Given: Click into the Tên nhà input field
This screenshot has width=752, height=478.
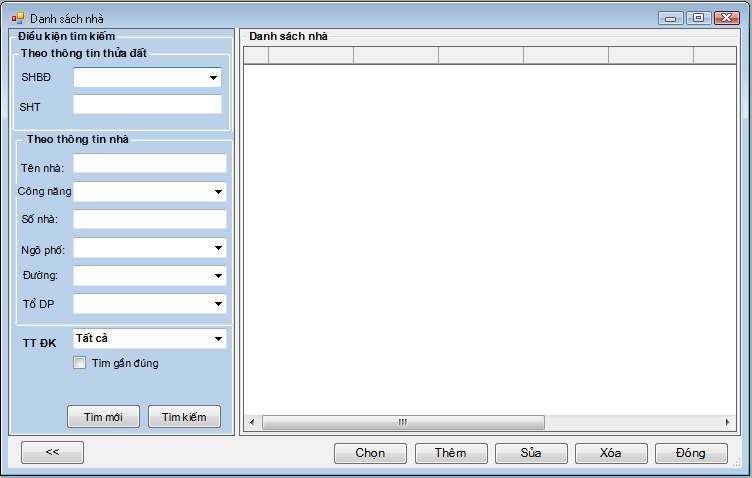Looking at the screenshot, I should [150, 163].
